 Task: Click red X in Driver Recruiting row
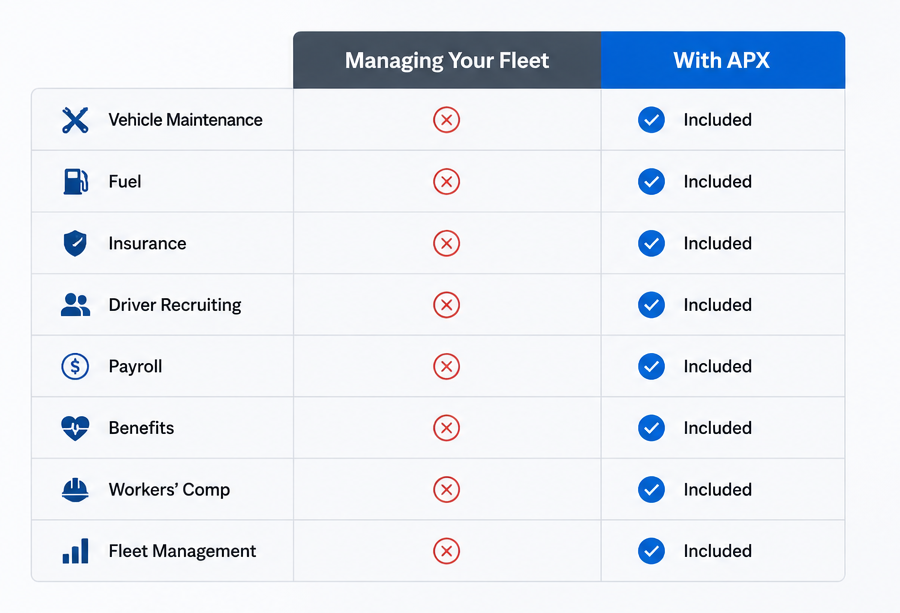[x=447, y=305]
